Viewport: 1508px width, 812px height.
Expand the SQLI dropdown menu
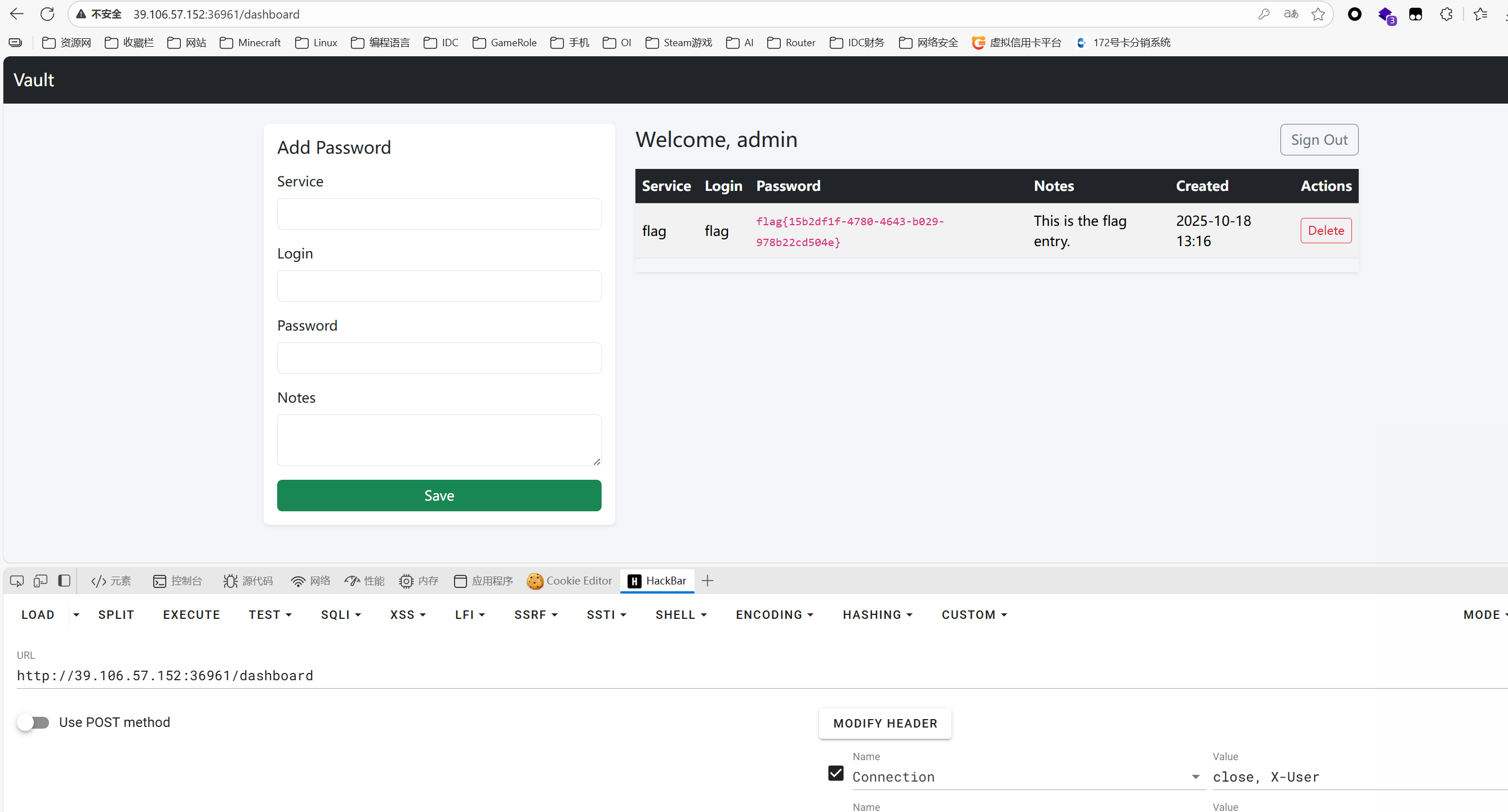click(341, 615)
